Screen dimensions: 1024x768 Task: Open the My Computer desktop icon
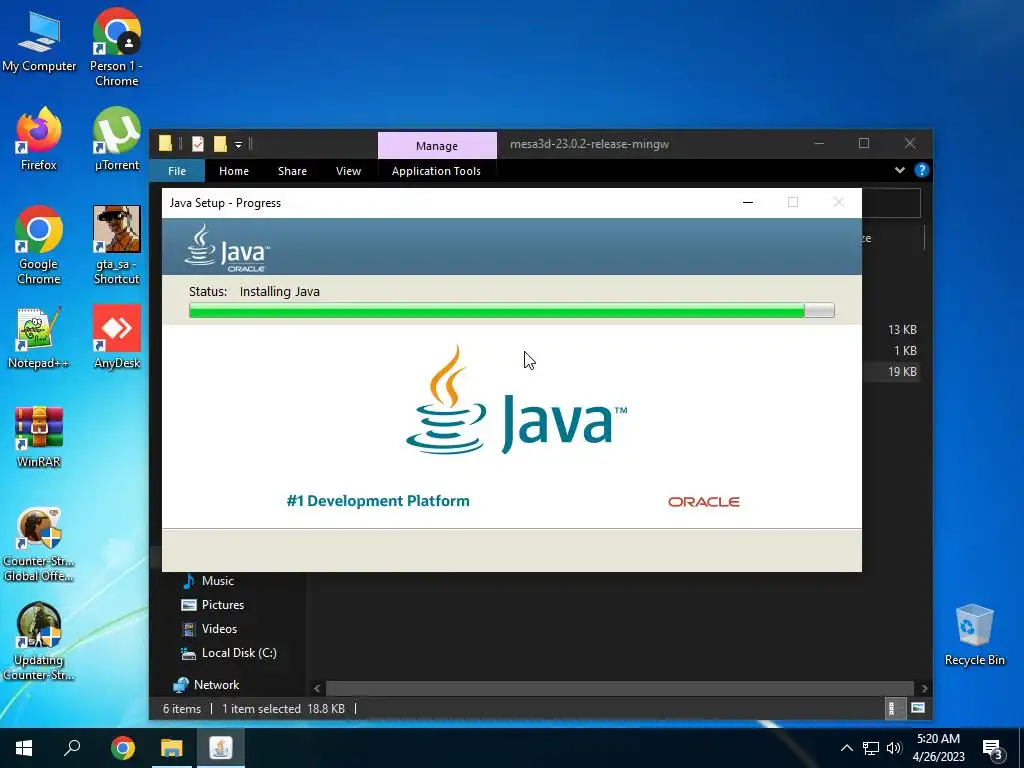pyautogui.click(x=39, y=41)
